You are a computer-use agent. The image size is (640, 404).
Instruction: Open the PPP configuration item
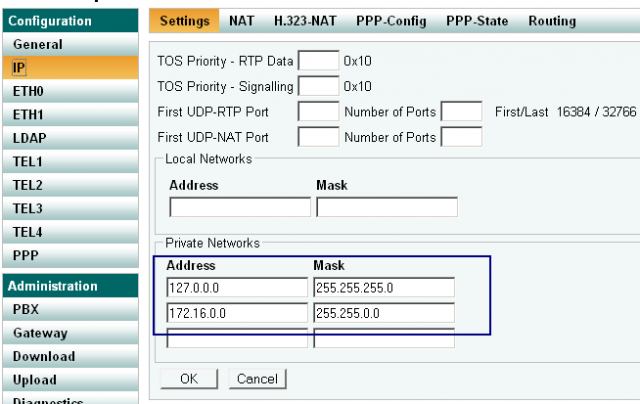[x=70, y=255]
